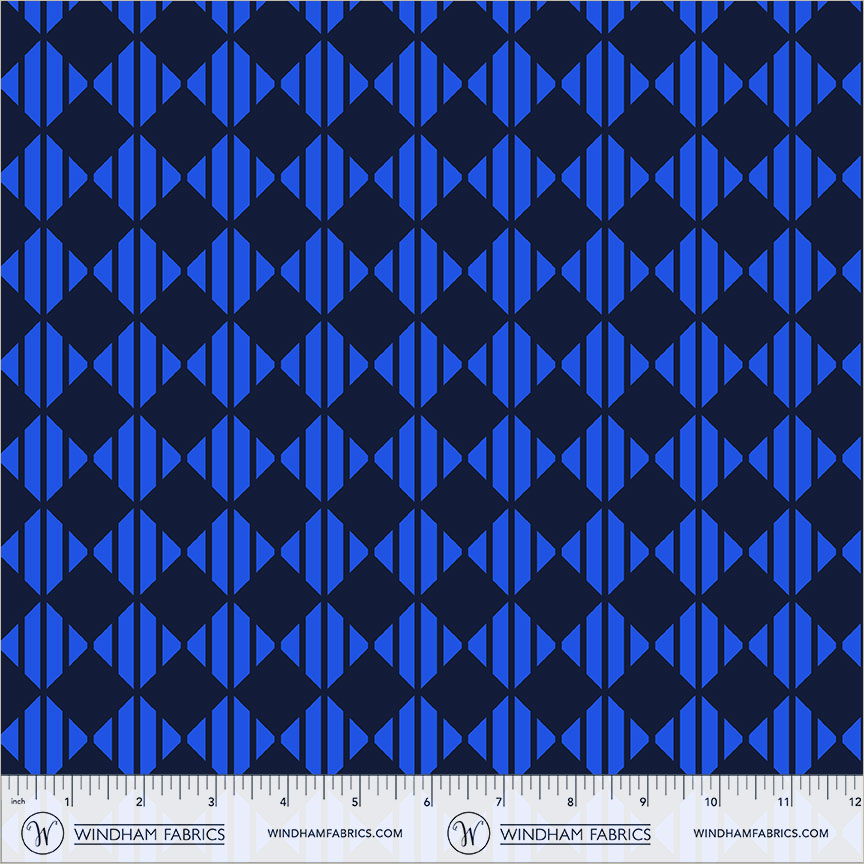The width and height of the screenshot is (864, 864).
Task: Open the WINDHAMFABRICS.COM link under the 11-inch mark
Action: point(761,833)
